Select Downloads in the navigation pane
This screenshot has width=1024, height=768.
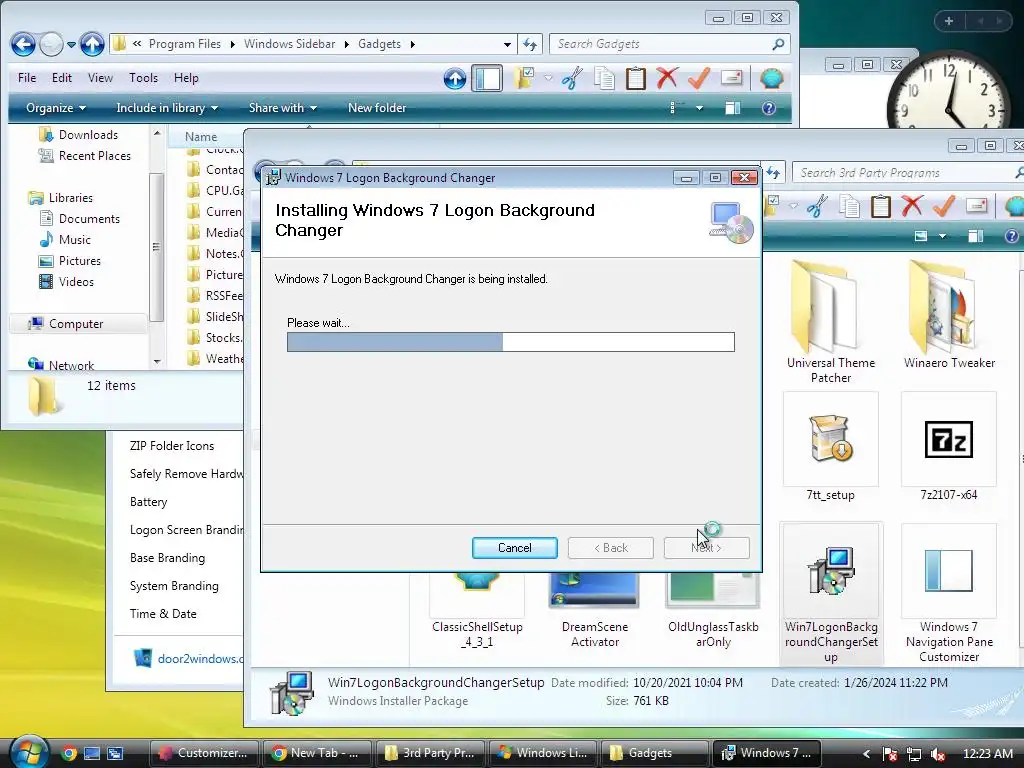[x=88, y=135]
